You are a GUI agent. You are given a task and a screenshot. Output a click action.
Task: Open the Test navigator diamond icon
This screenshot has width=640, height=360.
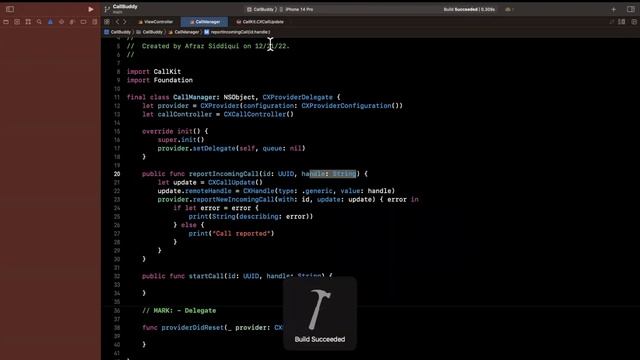point(61,22)
